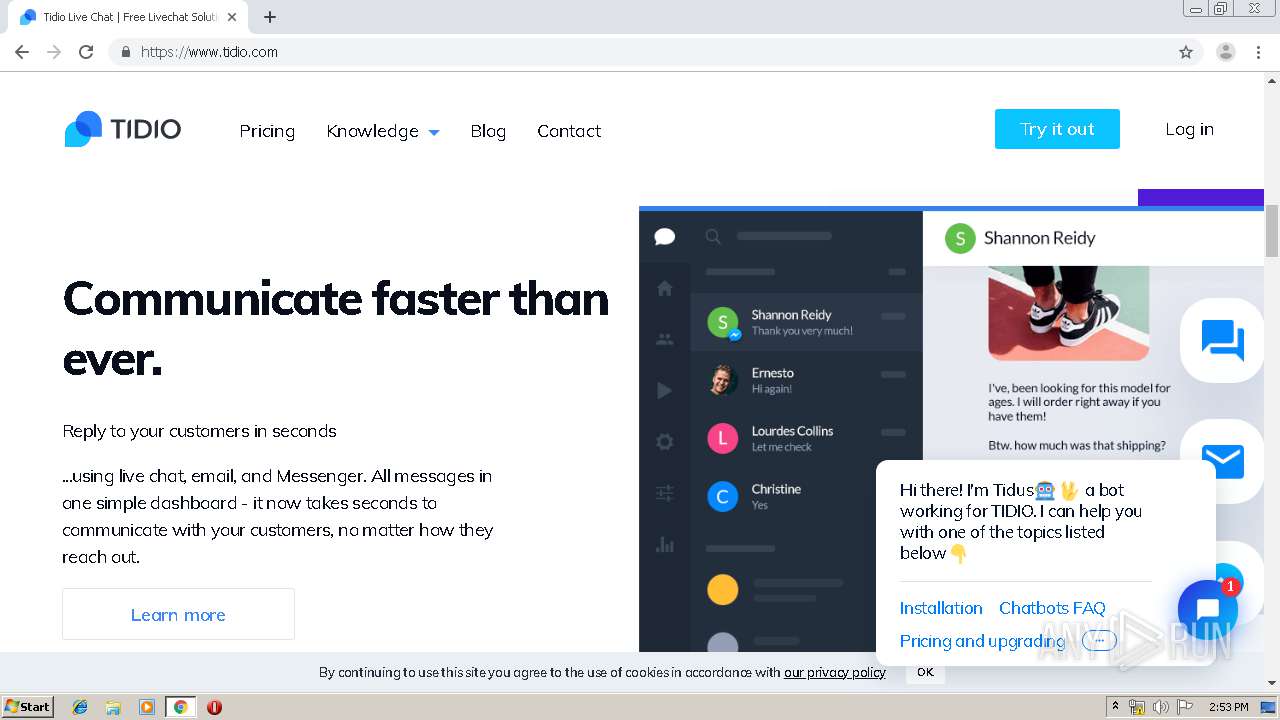Click the sliders icon in dashboard sidebar

pos(665,493)
